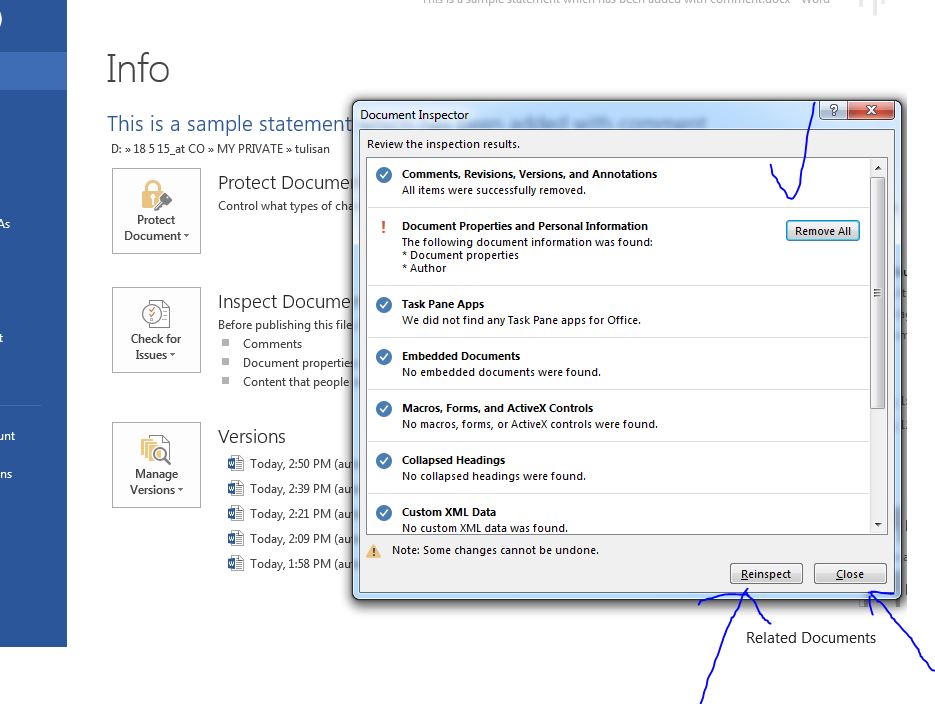Click Word file icon for 2:50 PM version

pyautogui.click(x=236, y=463)
